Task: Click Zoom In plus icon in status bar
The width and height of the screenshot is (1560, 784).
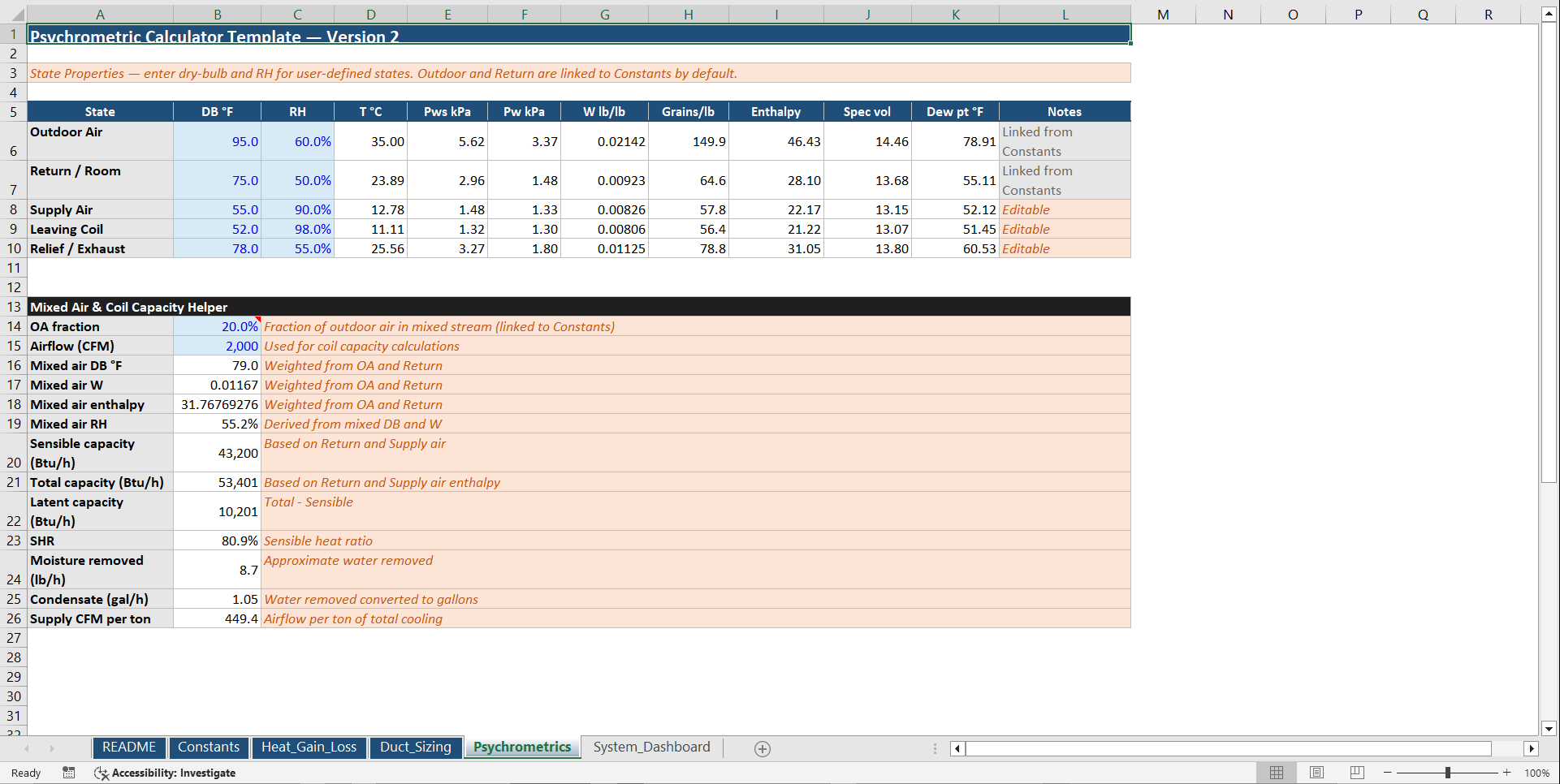Action: [1508, 773]
